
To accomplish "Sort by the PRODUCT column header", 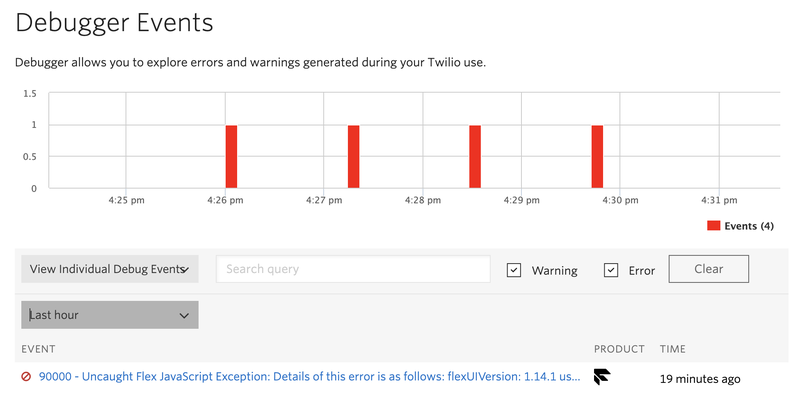I will 619,349.
